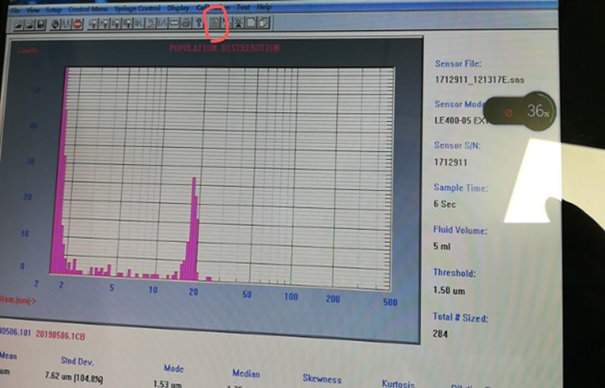Select the red 20190506.1CB file label

[61, 335]
